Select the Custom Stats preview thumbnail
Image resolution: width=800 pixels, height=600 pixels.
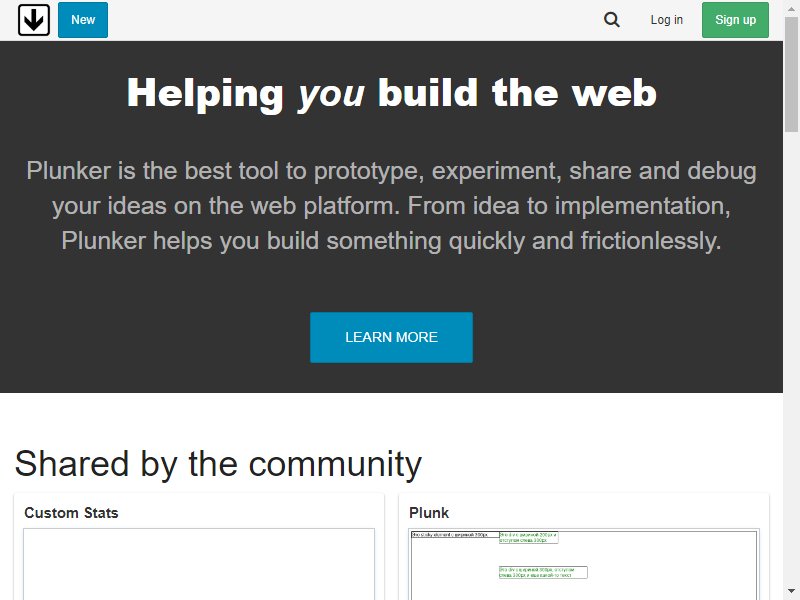point(199,564)
